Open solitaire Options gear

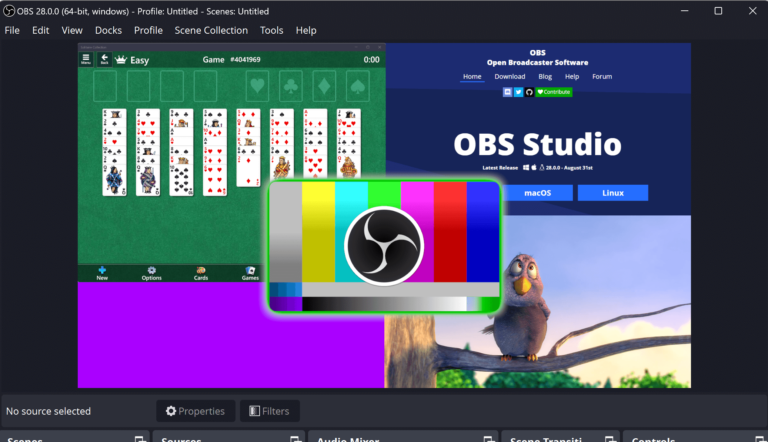pos(151,273)
